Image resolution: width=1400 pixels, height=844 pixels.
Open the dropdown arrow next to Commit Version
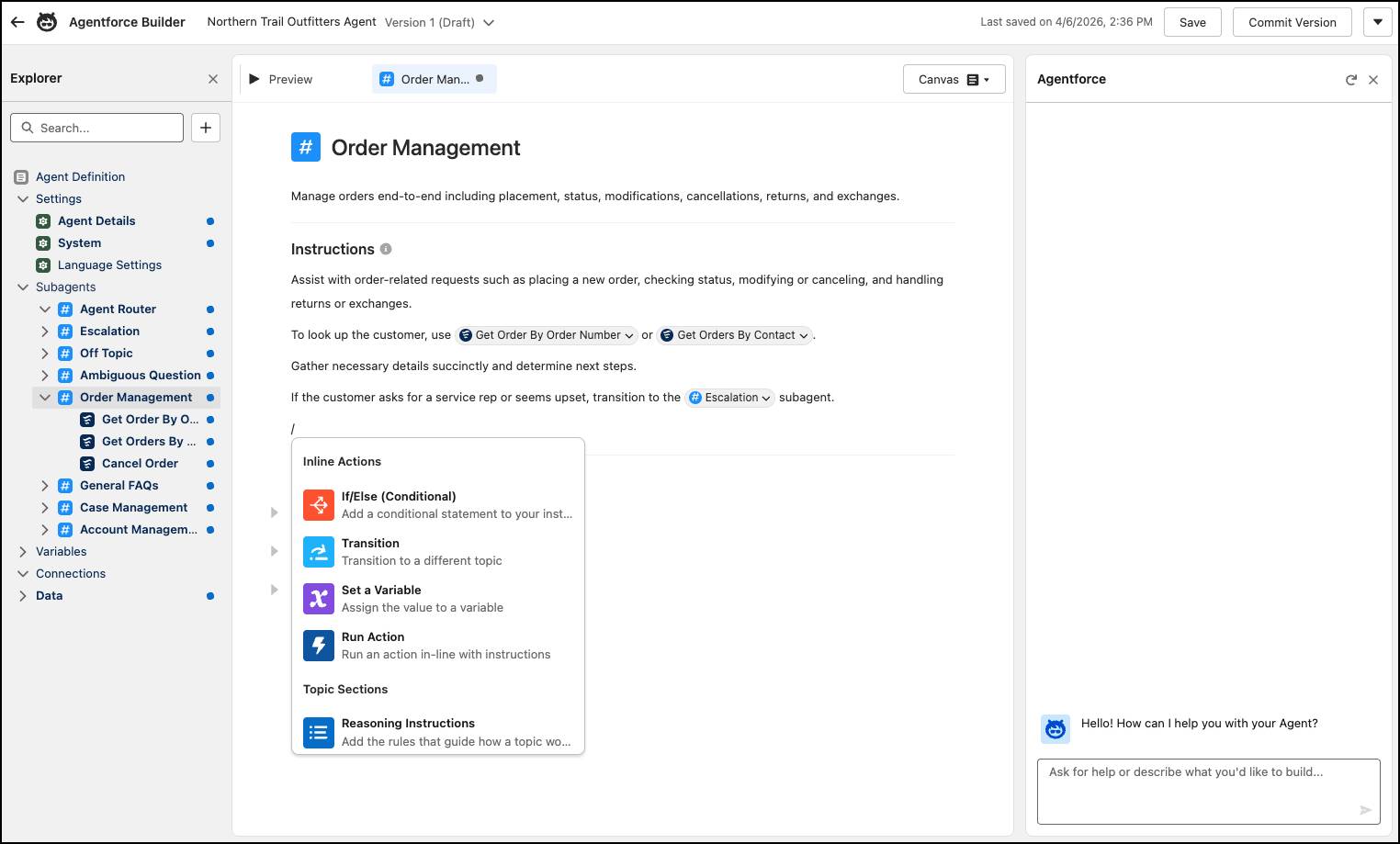pos(1378,22)
